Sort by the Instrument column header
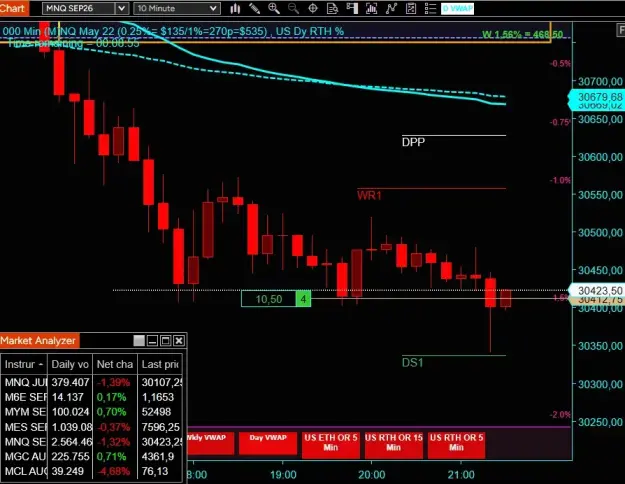Viewport: 625px width, 484px height. click(x=24, y=364)
